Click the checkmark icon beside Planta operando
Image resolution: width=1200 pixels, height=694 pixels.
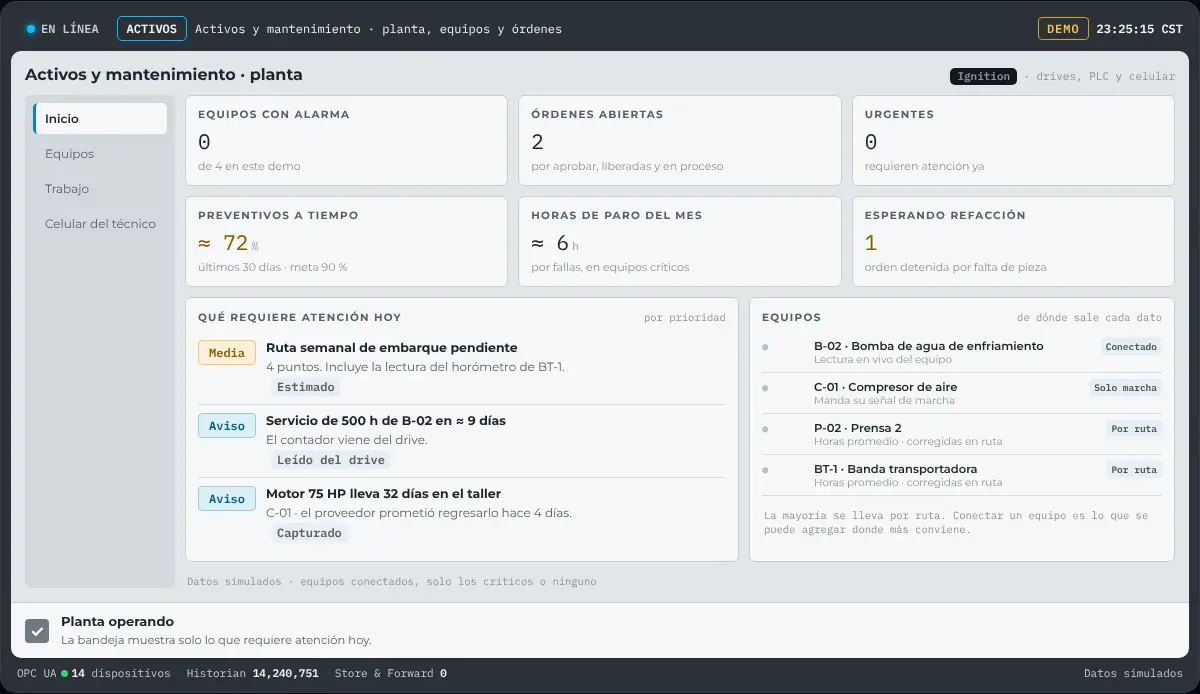click(37, 631)
